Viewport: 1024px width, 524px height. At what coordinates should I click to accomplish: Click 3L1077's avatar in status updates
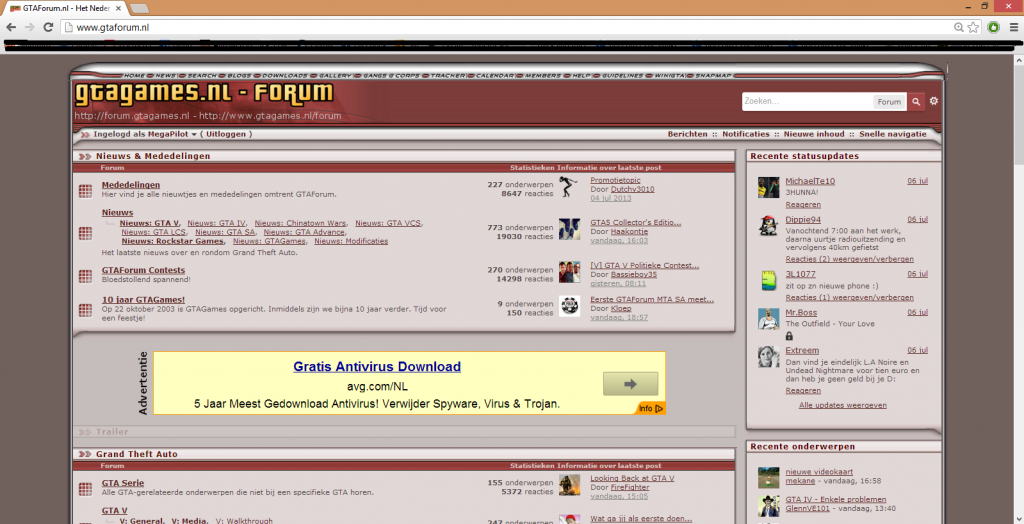[x=769, y=280]
